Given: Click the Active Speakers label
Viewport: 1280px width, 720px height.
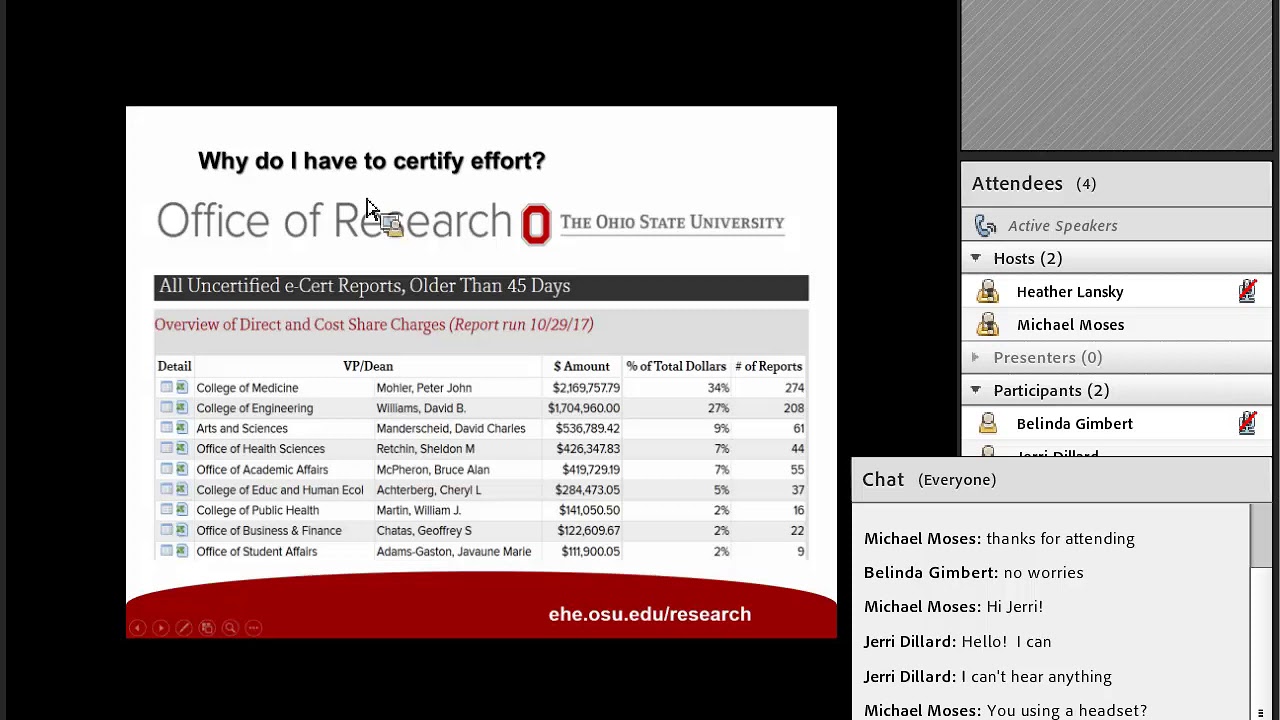Looking at the screenshot, I should coord(1062,226).
